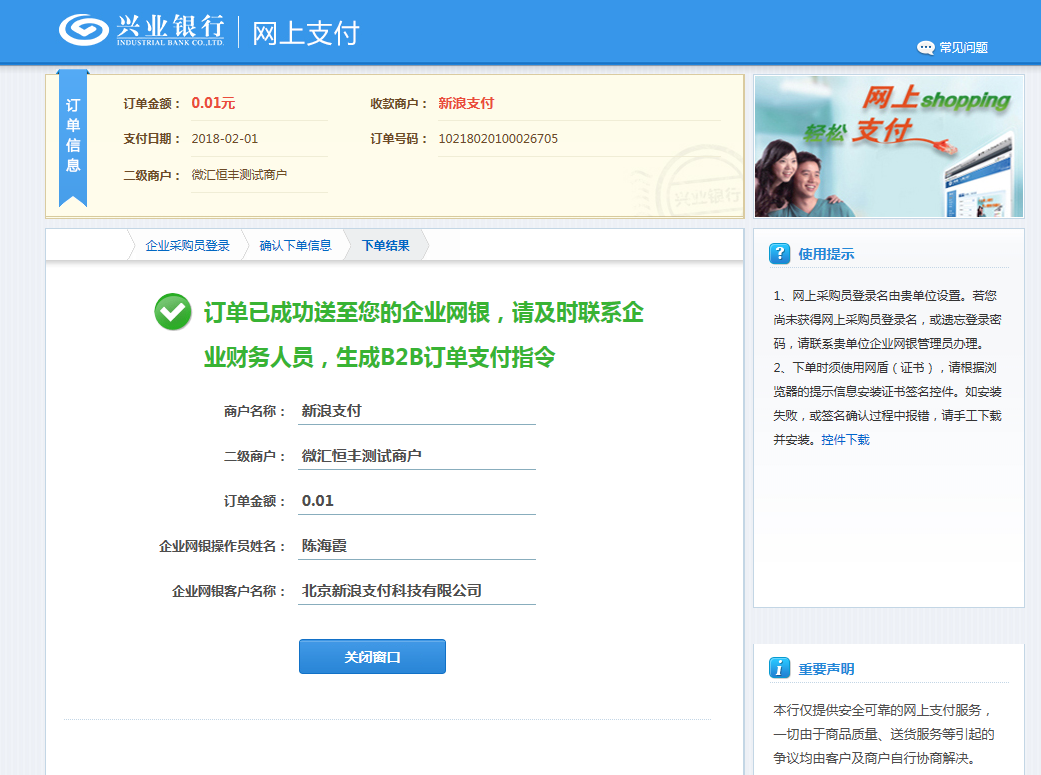Viewport: 1041px width, 775px height.
Task: Click the red order amount 0.01元
Action: [213, 103]
